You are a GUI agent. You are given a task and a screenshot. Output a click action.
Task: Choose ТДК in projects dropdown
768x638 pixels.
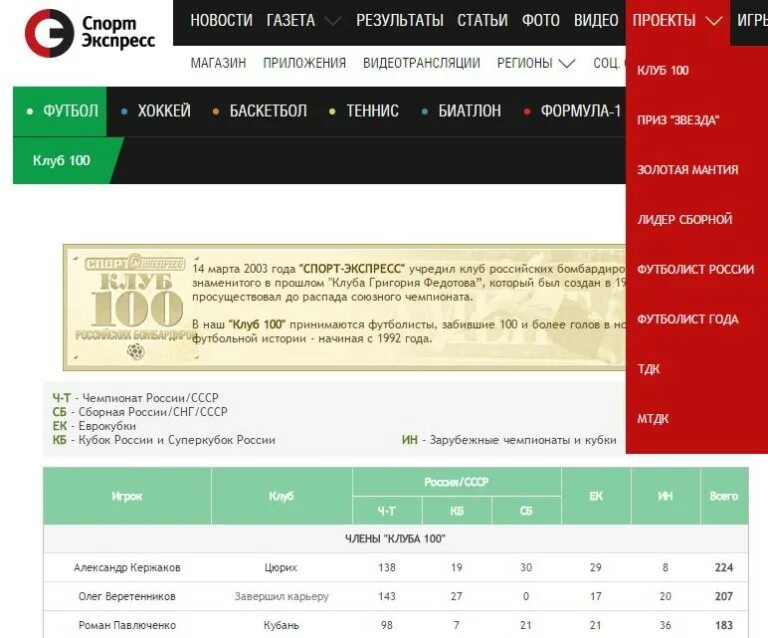tap(648, 369)
